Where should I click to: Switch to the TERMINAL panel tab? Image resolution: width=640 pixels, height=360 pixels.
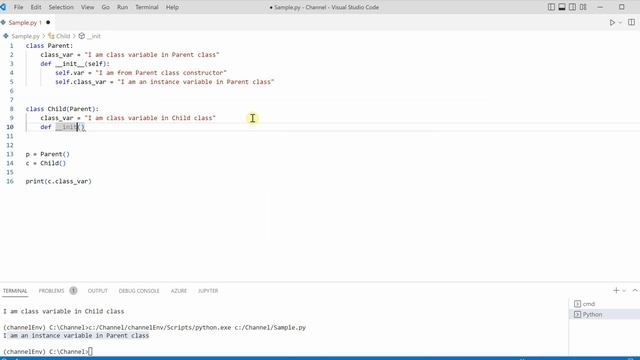[x=15, y=291]
